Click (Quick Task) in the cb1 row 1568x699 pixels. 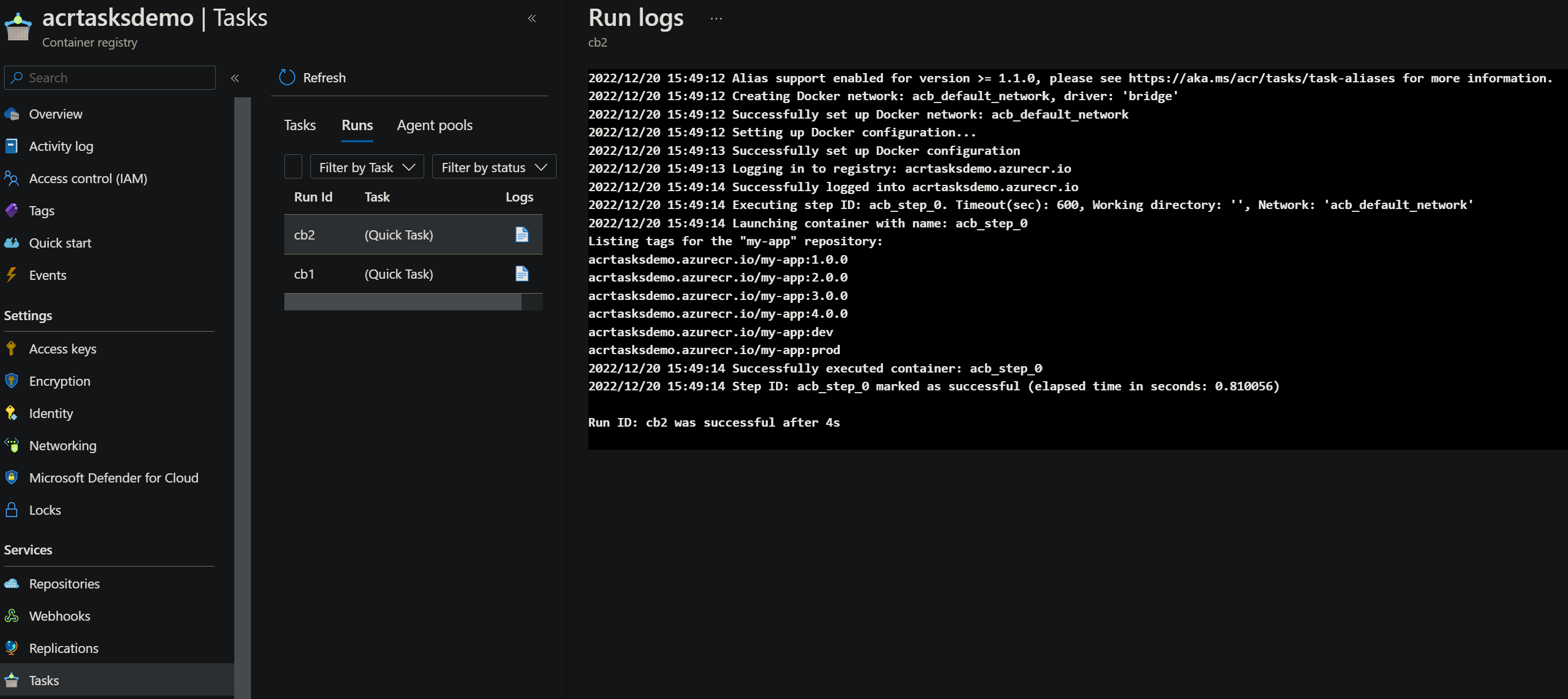pyautogui.click(x=399, y=273)
